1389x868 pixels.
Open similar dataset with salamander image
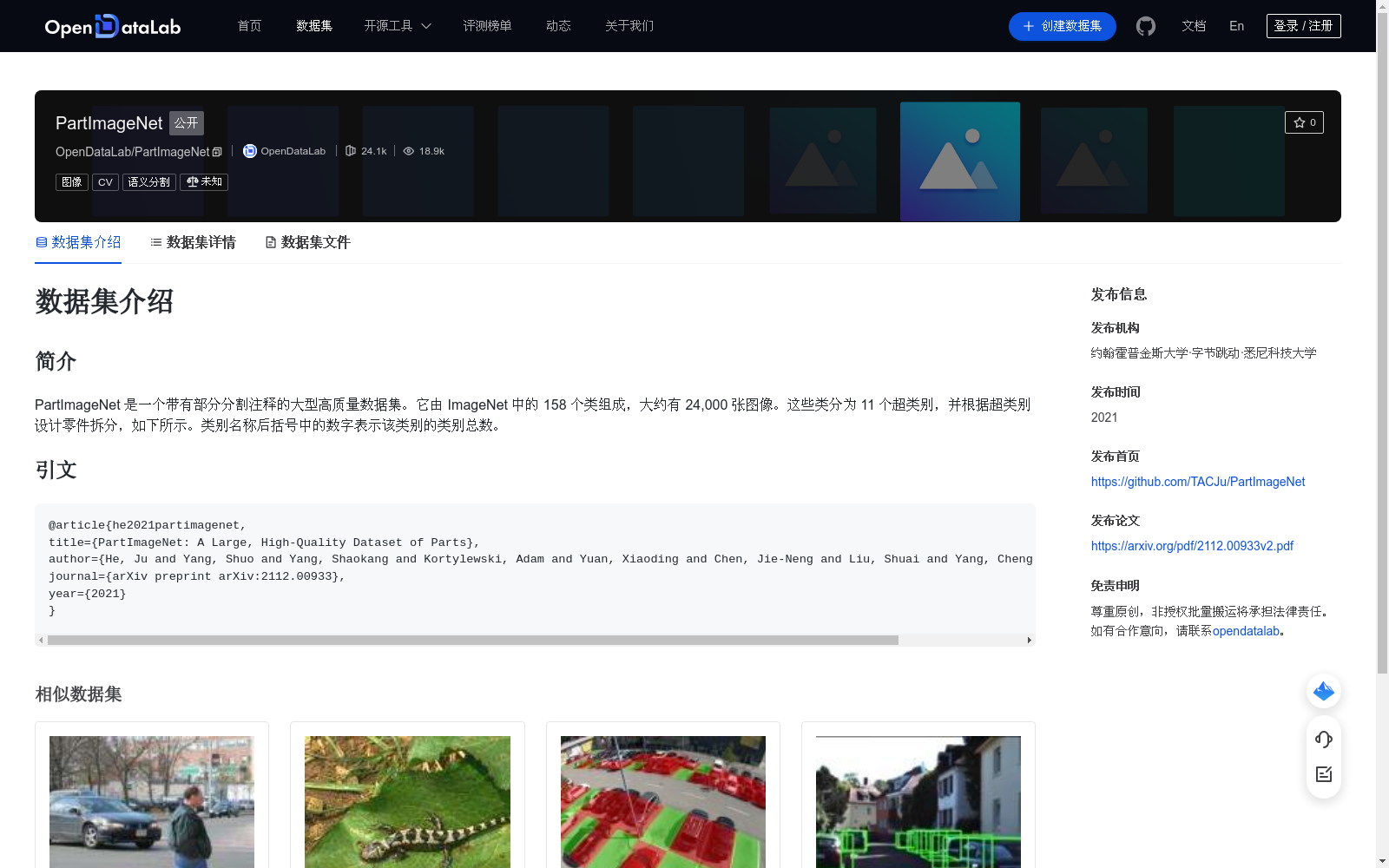point(407,802)
